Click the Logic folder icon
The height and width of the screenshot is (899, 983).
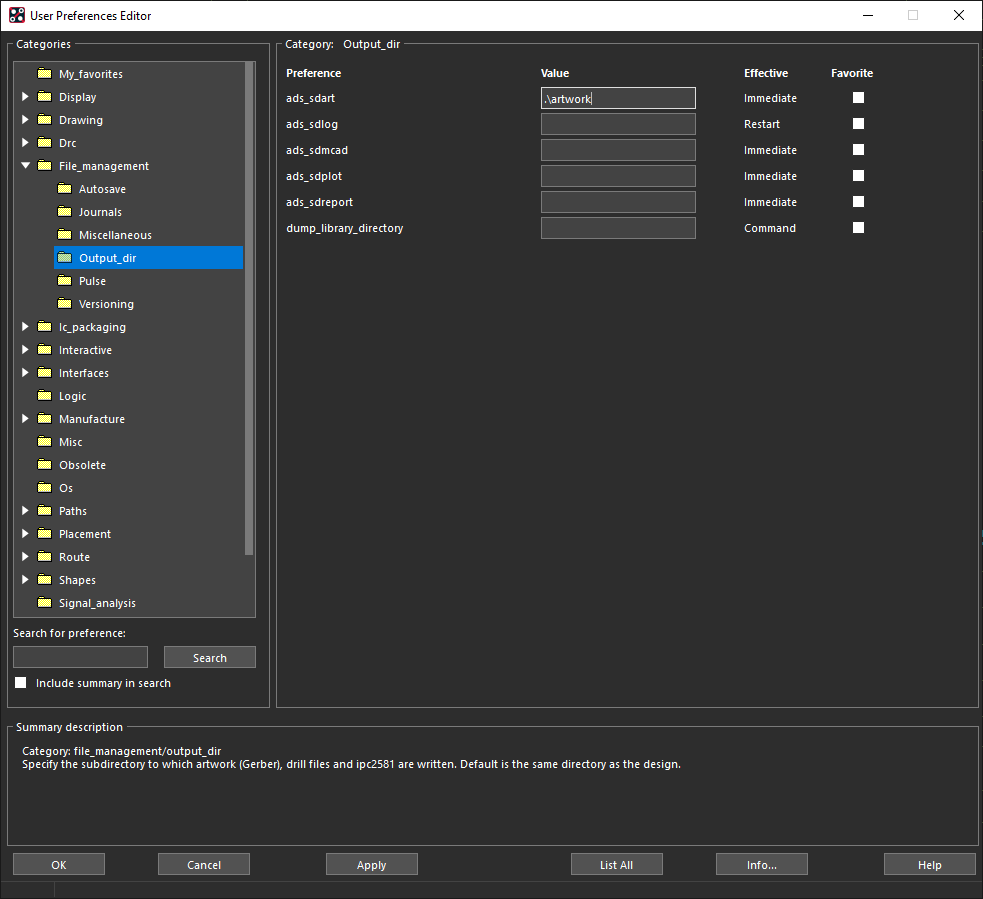pos(45,395)
